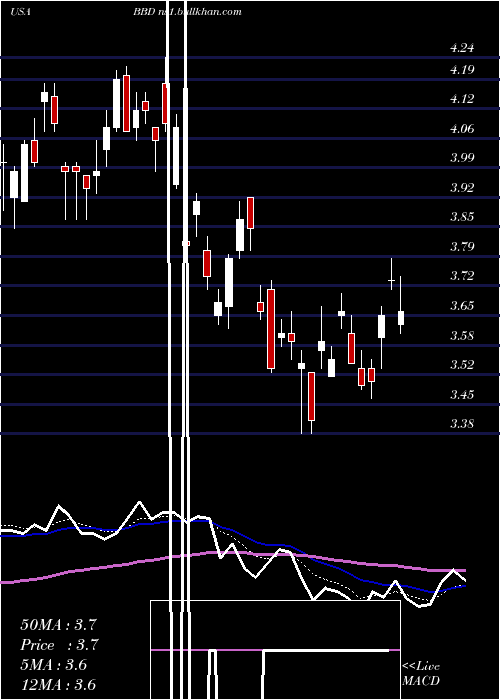500x700 pixels.
Task: Click the 4.06 price level label
Action: coord(462,129)
